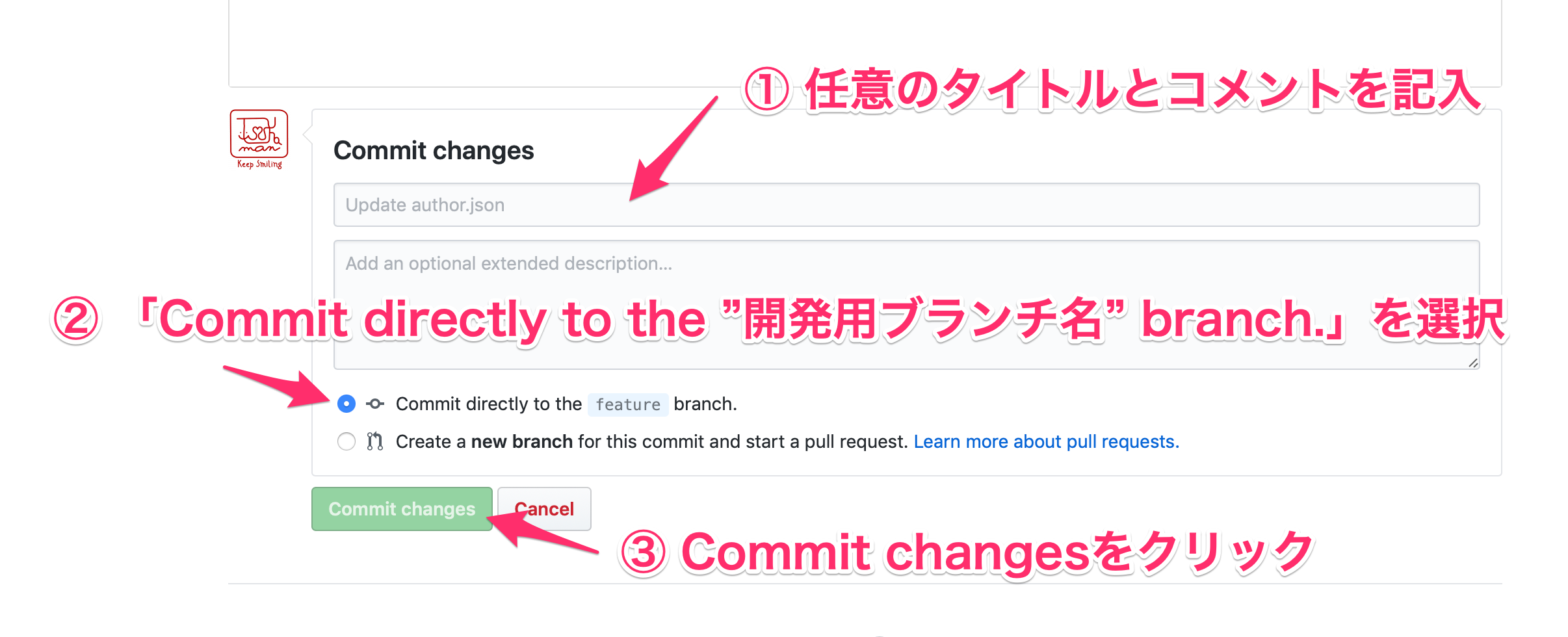1568x637 pixels.
Task: Cancel the commit
Action: (544, 509)
